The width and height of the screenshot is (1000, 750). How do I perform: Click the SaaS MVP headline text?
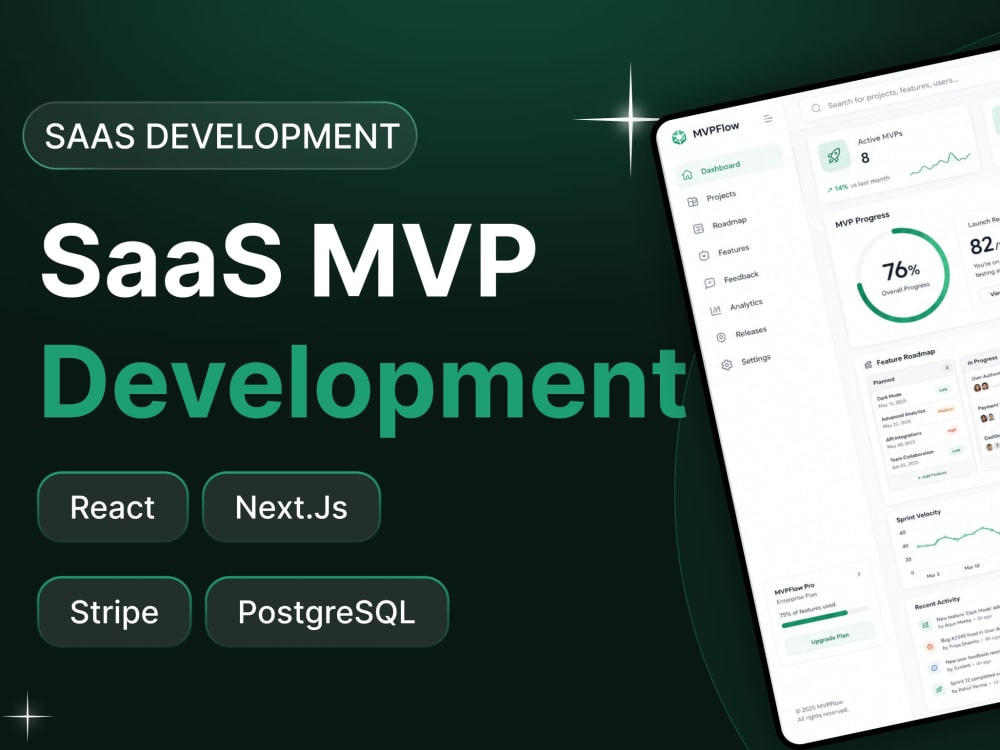click(x=288, y=261)
